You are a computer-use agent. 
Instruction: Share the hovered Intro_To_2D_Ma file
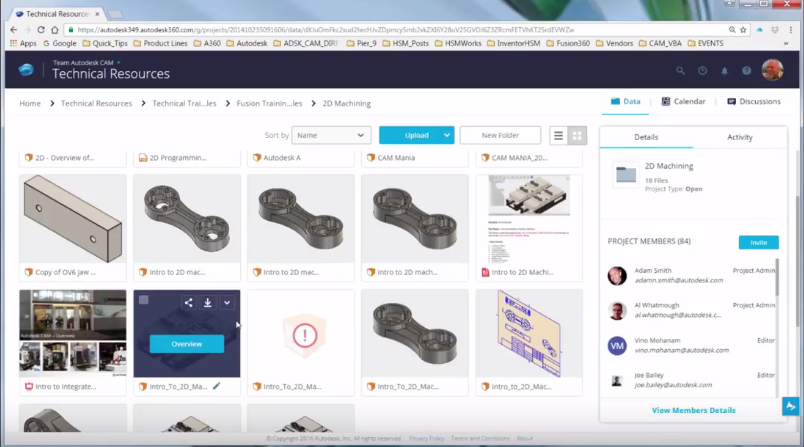(x=189, y=302)
